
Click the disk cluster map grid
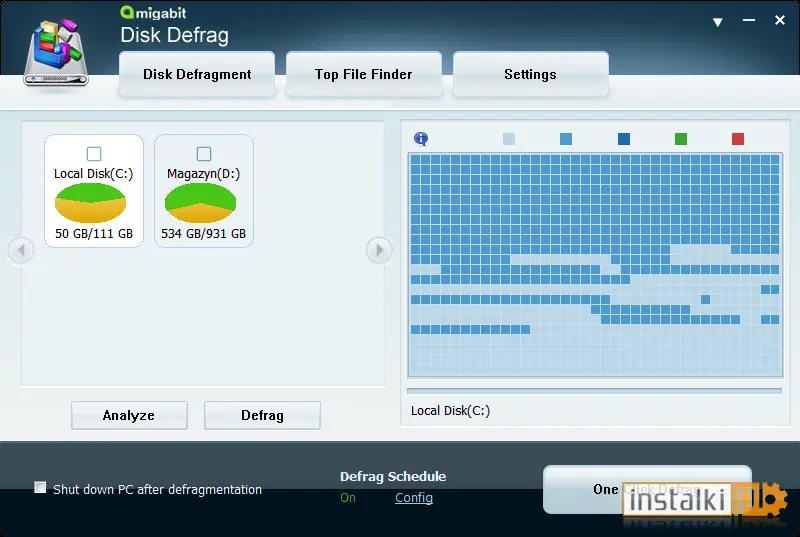coord(595,265)
